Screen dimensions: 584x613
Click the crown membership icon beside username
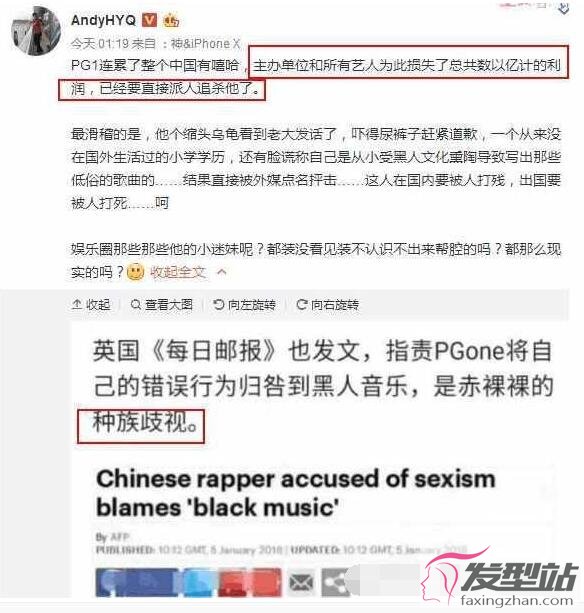click(171, 20)
